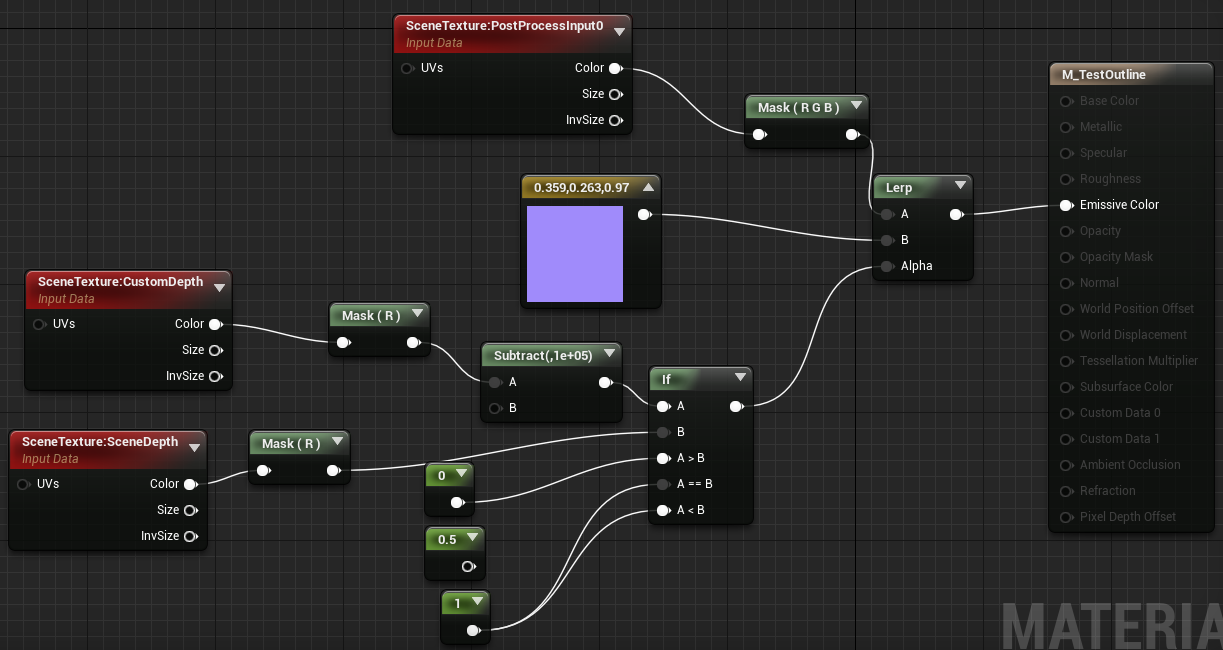
Task: Expand the If node preview arrow
Action: [x=740, y=378]
